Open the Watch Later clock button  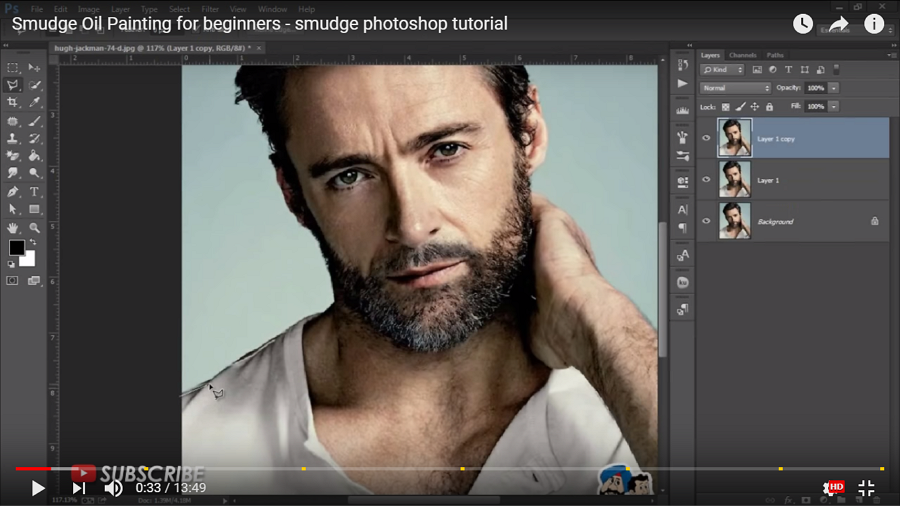[803, 24]
